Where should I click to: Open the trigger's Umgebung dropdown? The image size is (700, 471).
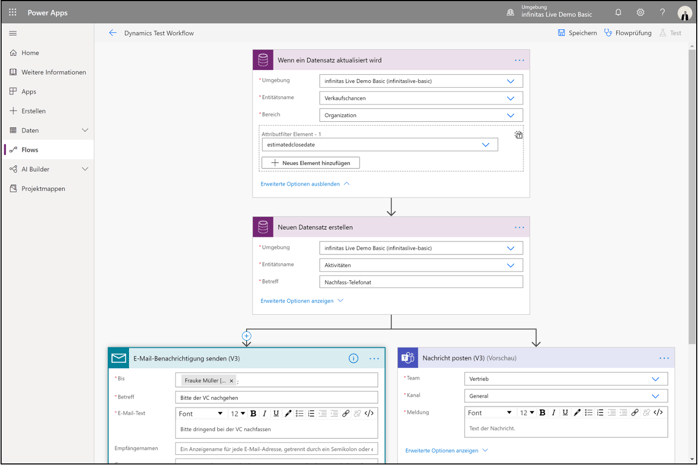421,81
